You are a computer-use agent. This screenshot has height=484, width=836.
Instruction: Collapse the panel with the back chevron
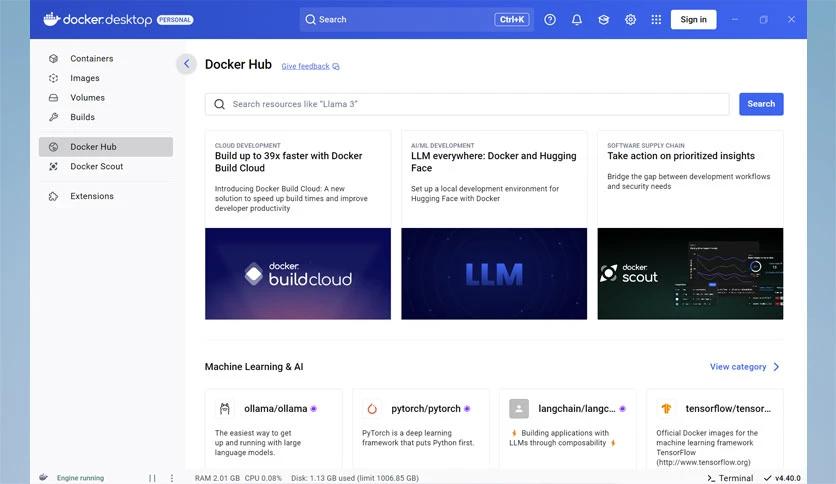point(187,64)
